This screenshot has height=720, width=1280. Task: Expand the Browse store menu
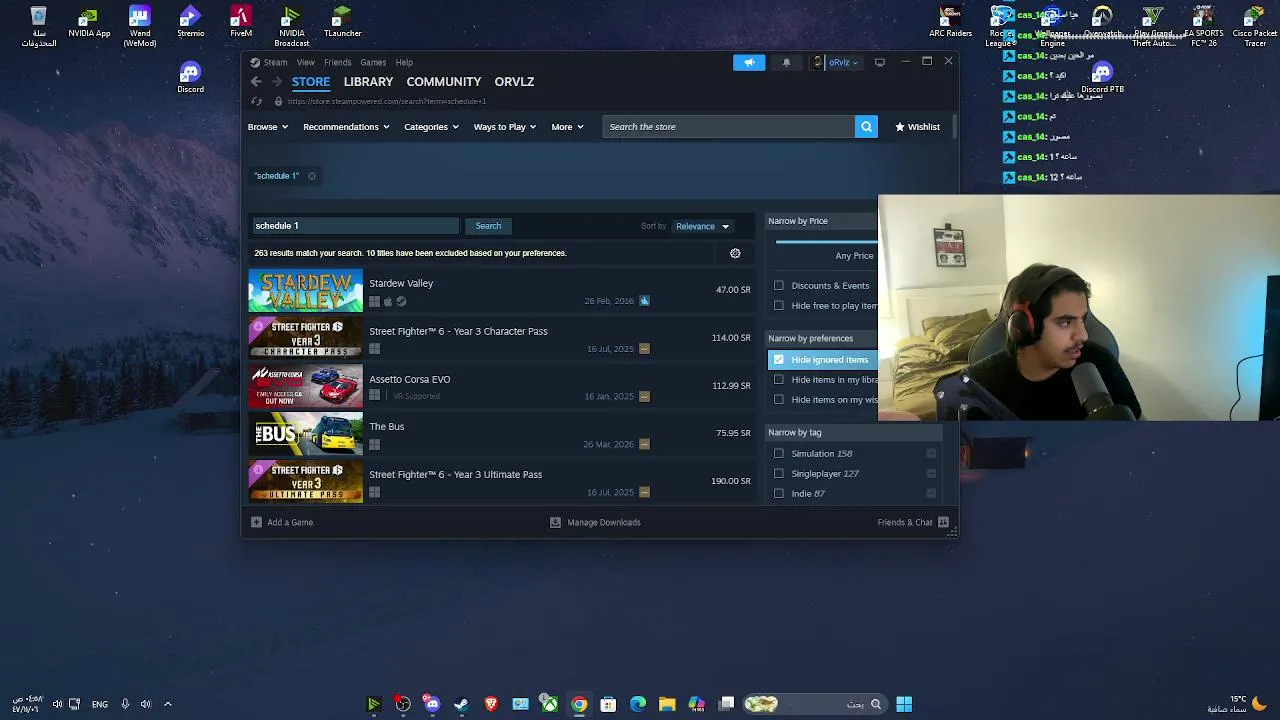click(x=268, y=127)
